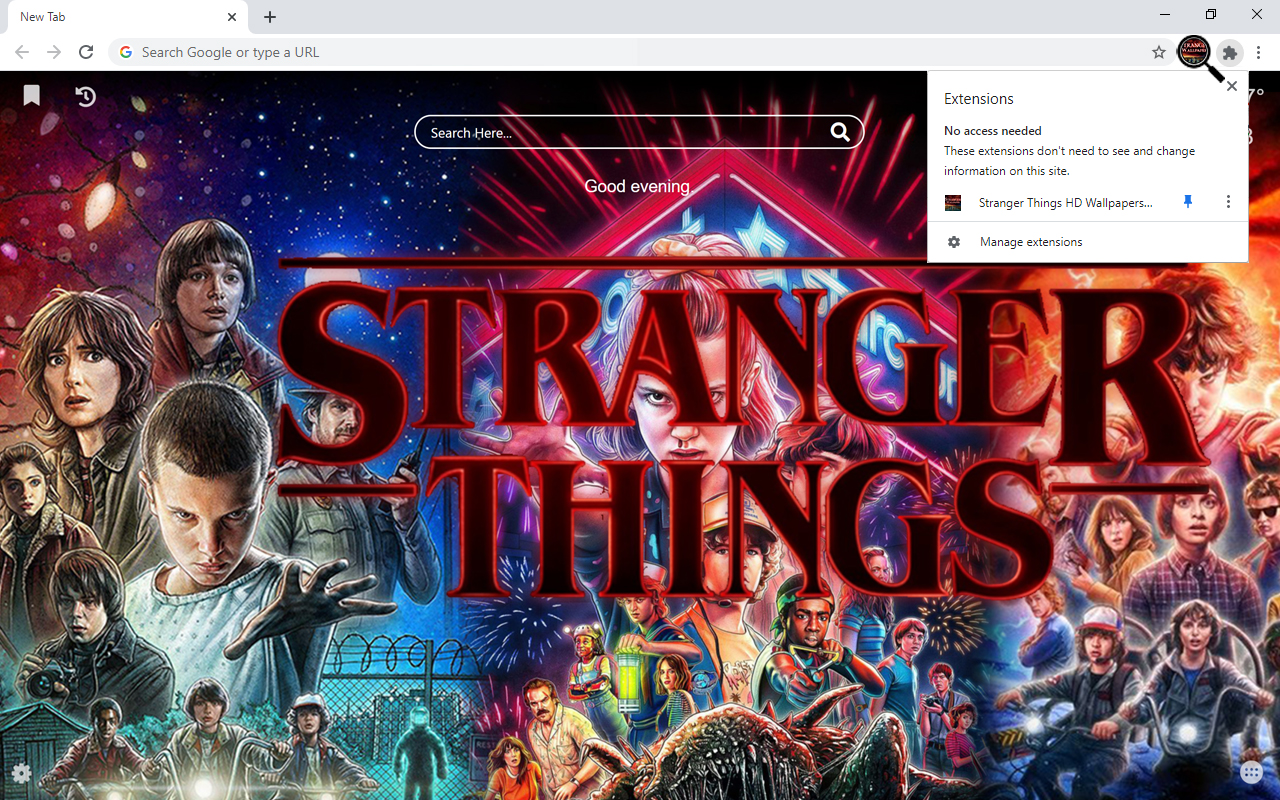This screenshot has width=1280, height=800.
Task: Click the Stranger Things extension toolbar icon
Action: 1194,52
